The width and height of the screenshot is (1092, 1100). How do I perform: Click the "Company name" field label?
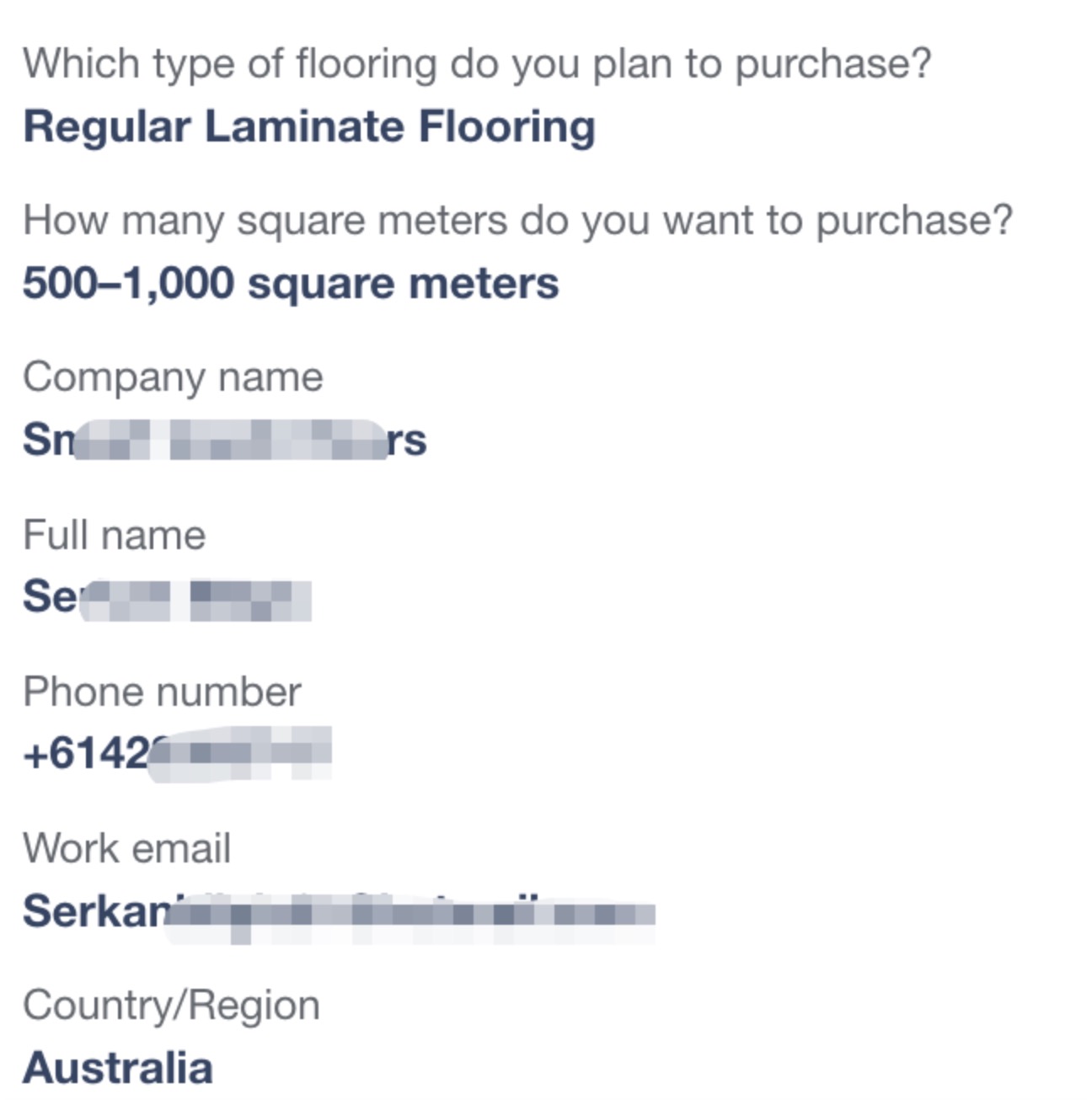[173, 377]
